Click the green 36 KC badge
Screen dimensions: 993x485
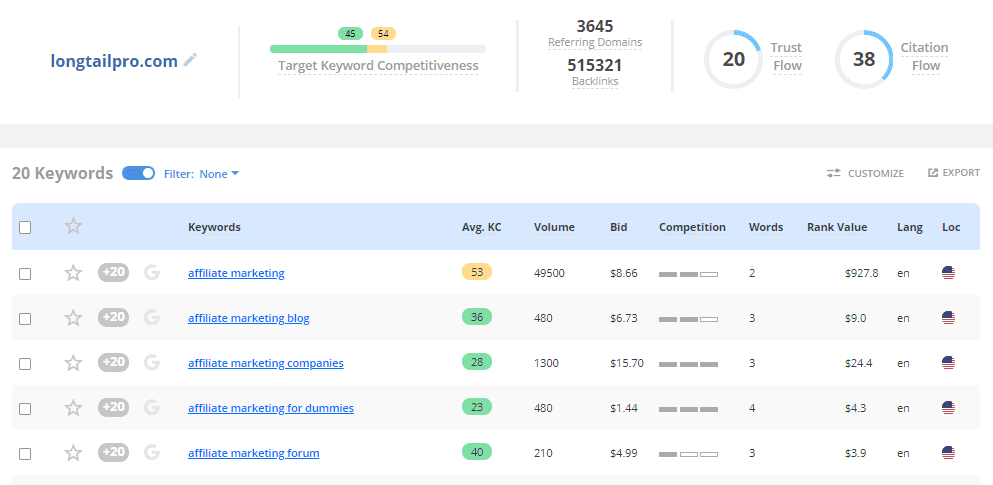click(x=477, y=317)
